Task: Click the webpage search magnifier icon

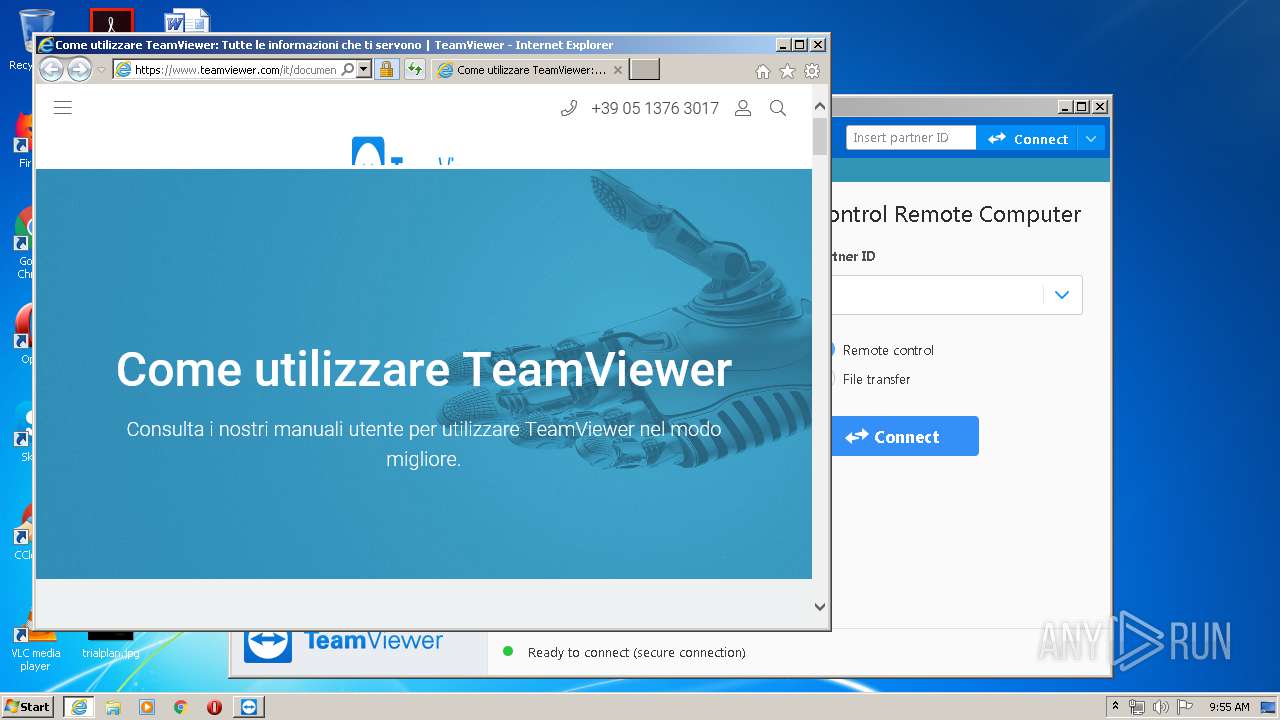Action: (x=778, y=108)
